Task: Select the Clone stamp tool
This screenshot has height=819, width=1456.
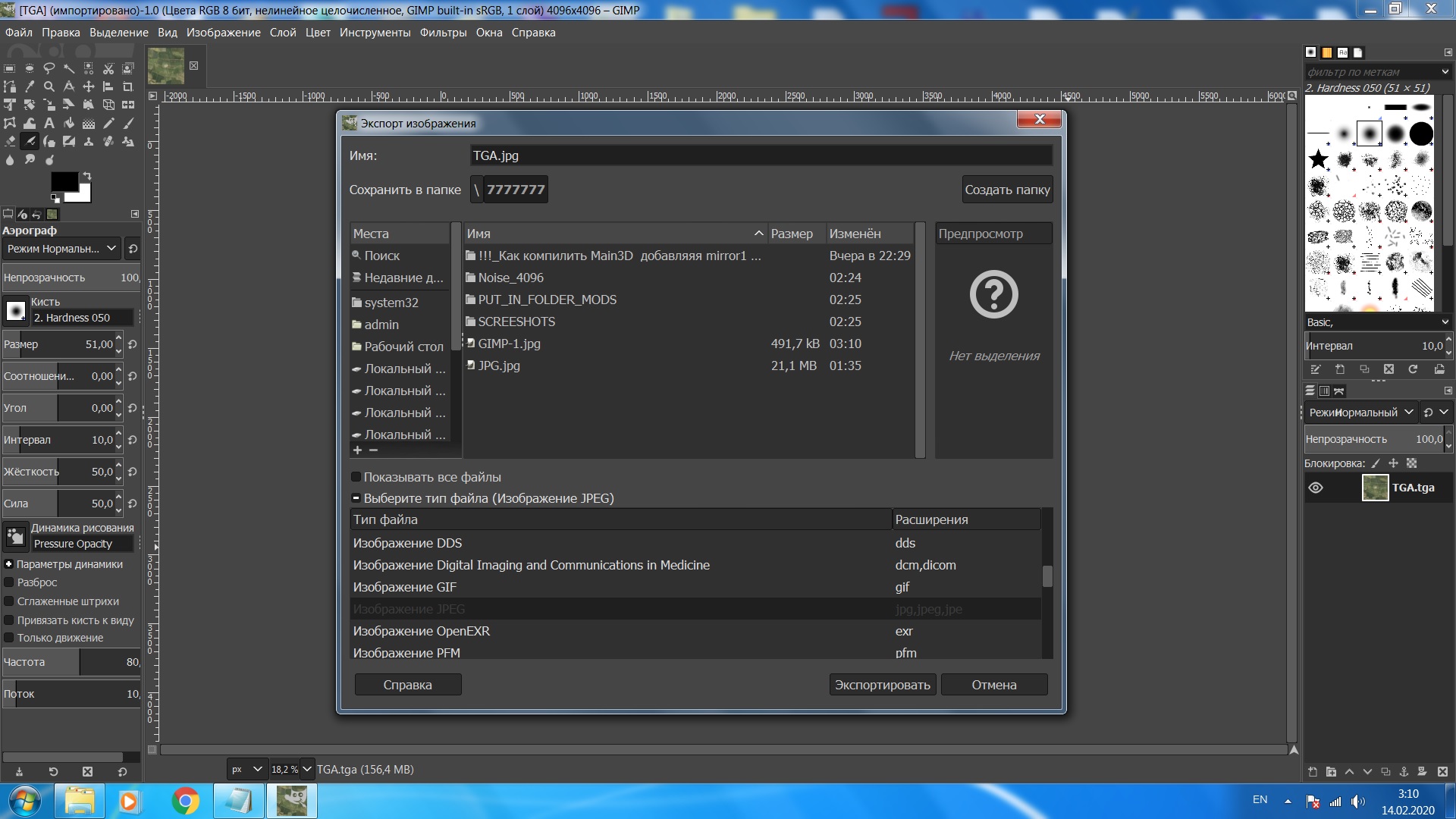Action: click(89, 141)
